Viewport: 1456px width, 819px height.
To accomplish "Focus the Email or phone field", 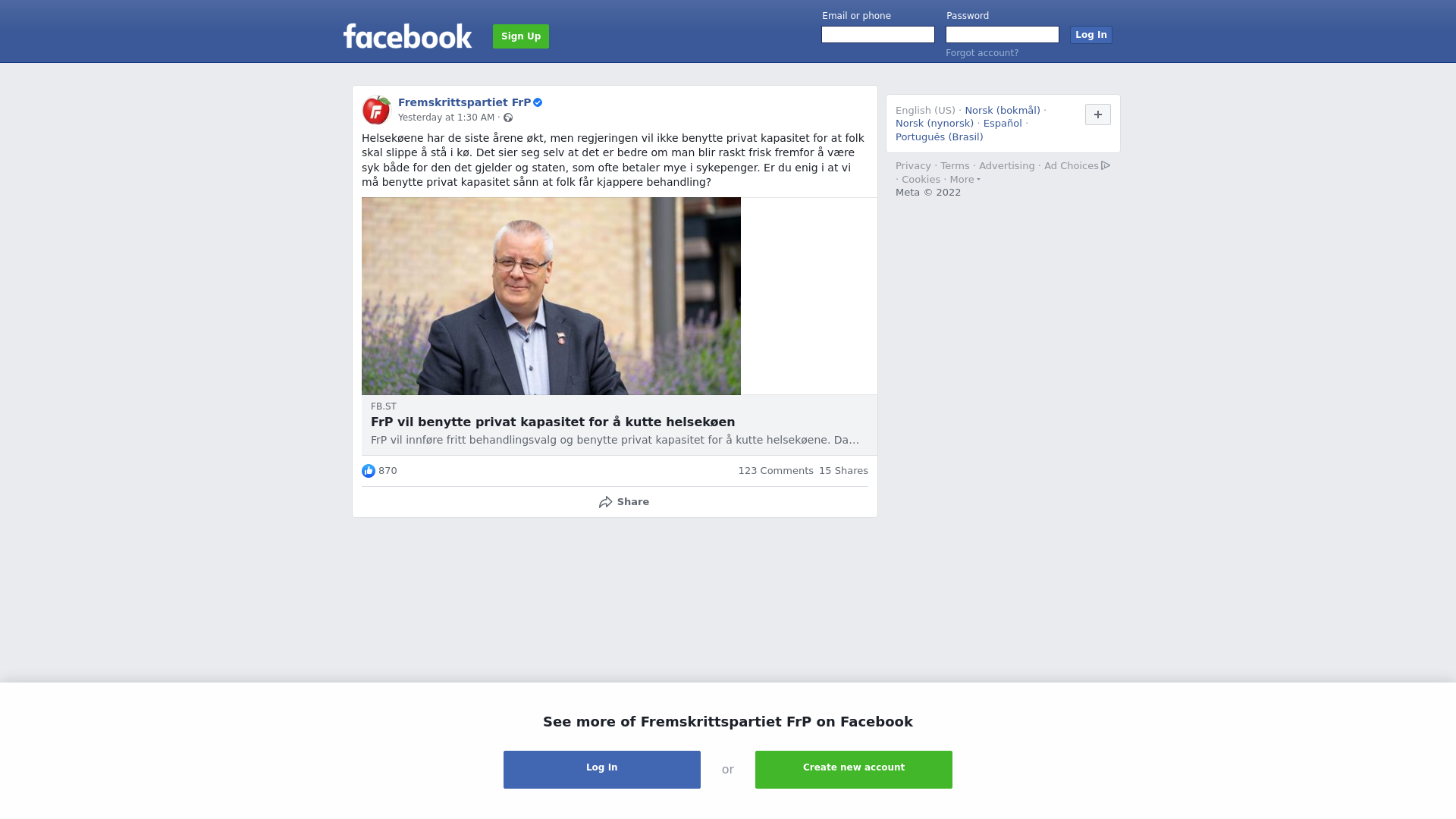I will (878, 35).
